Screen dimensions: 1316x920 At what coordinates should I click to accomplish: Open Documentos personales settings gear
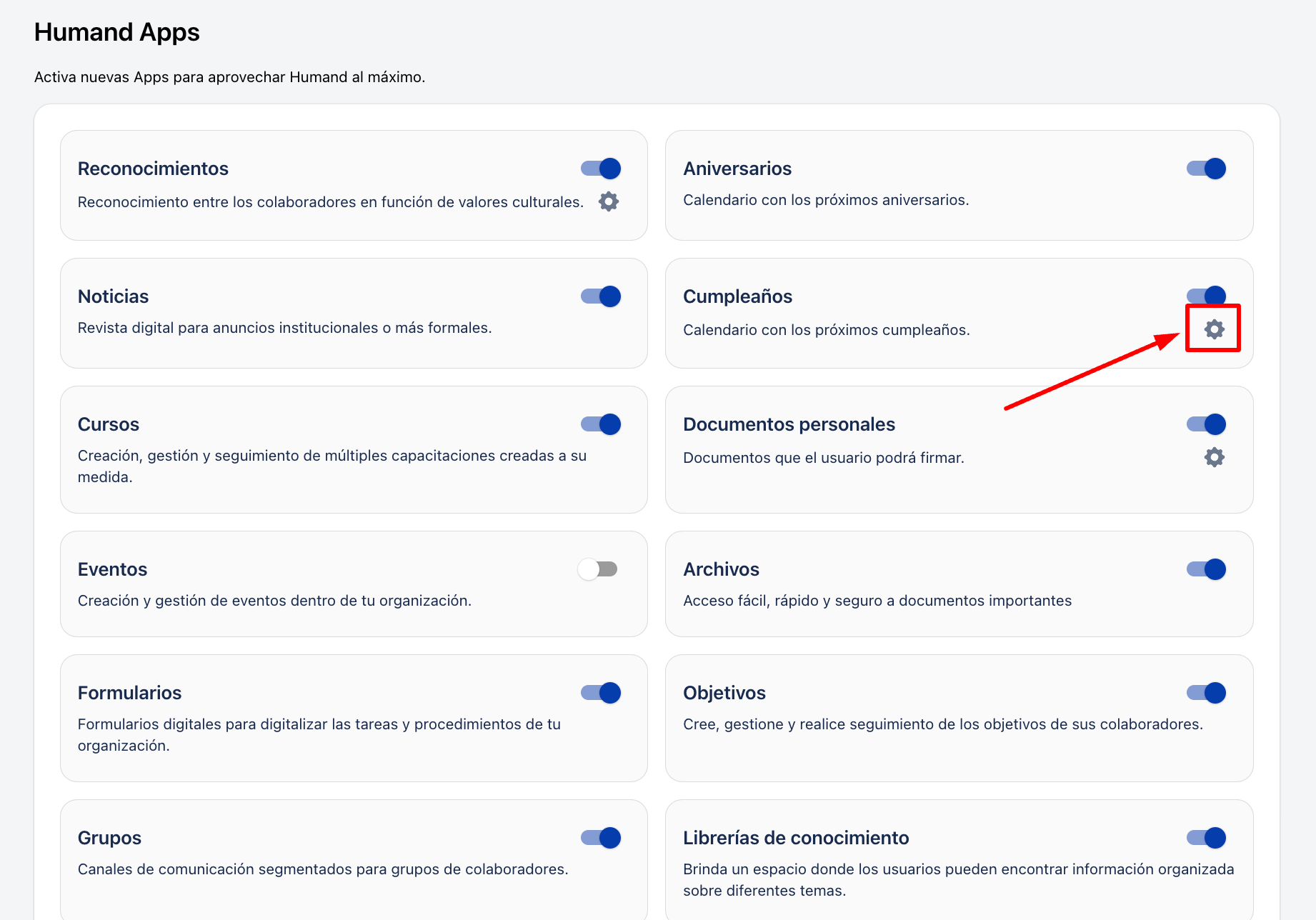tap(1214, 457)
